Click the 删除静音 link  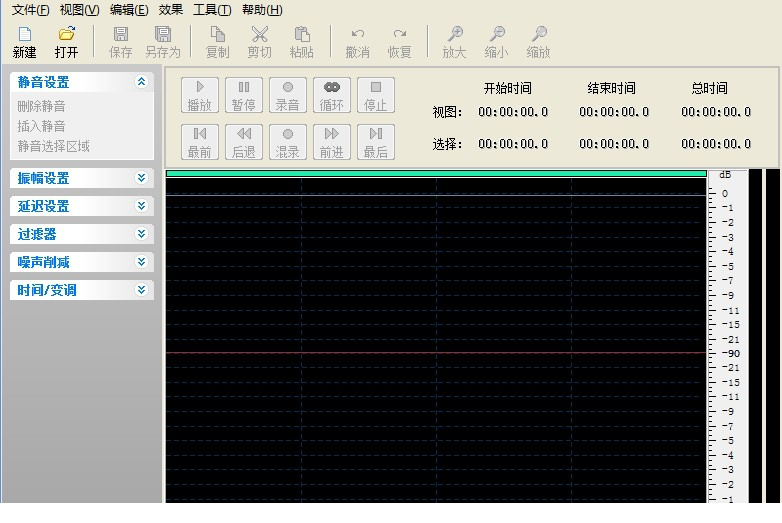pyautogui.click(x=41, y=106)
